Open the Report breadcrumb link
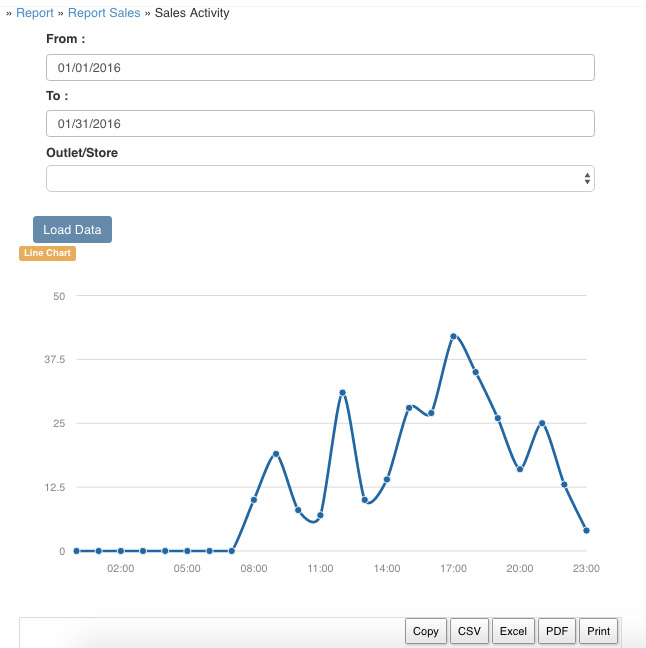 point(35,13)
